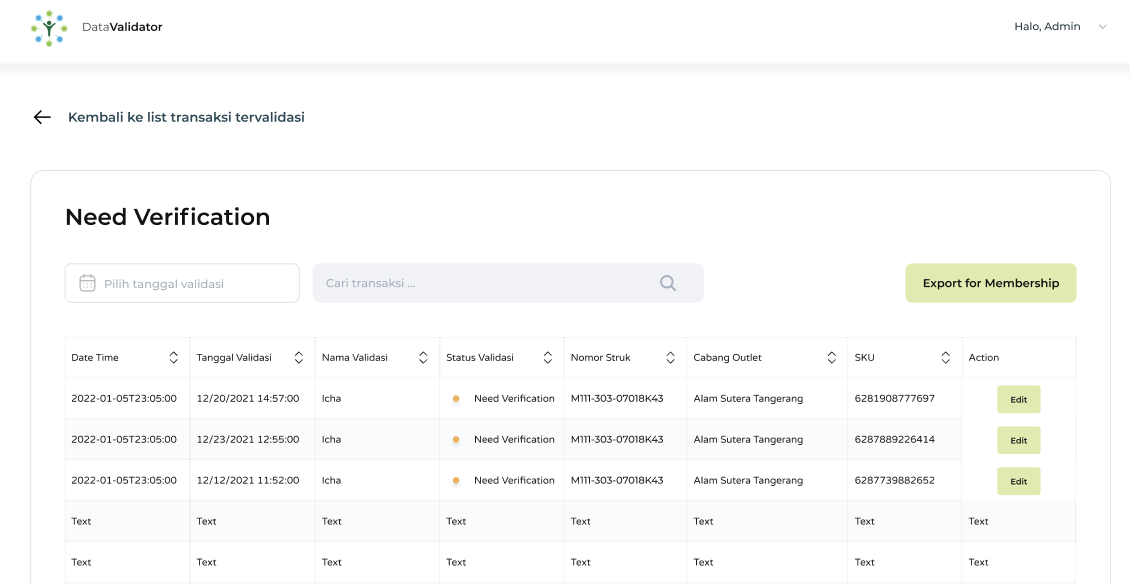Click the Cabang Outlet sort chevron
Viewport: 1130px width, 584px height.
[x=831, y=357]
